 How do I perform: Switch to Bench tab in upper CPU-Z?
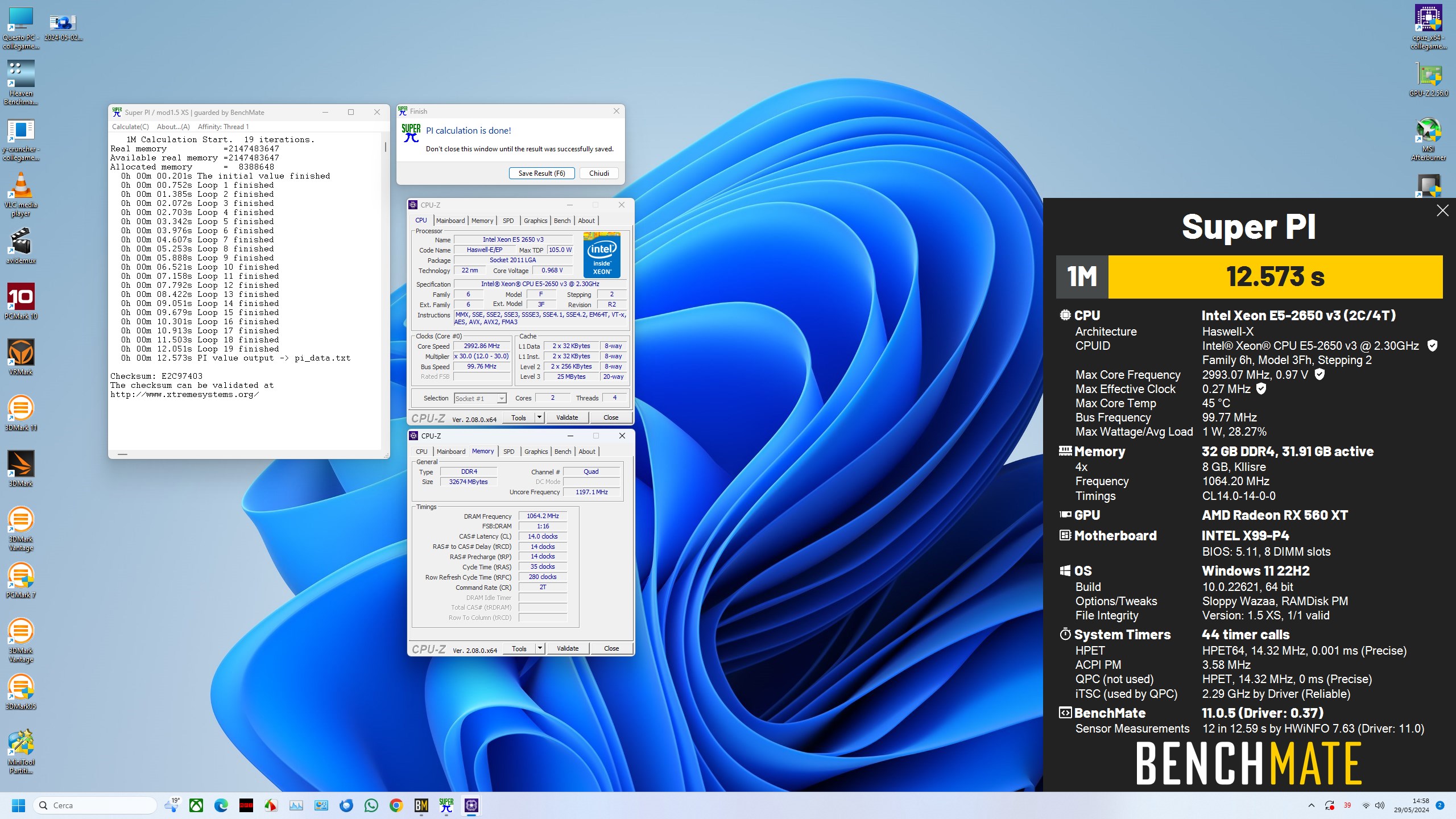click(x=562, y=221)
